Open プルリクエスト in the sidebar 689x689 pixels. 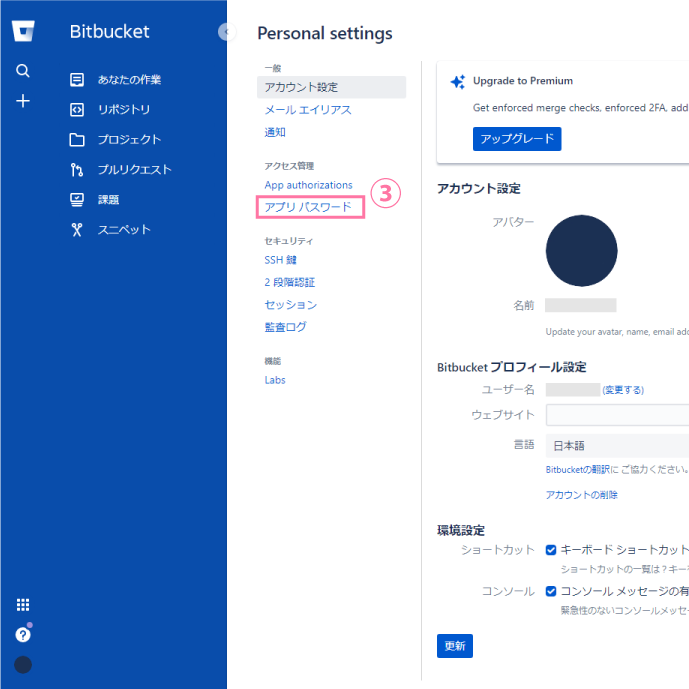click(134, 170)
